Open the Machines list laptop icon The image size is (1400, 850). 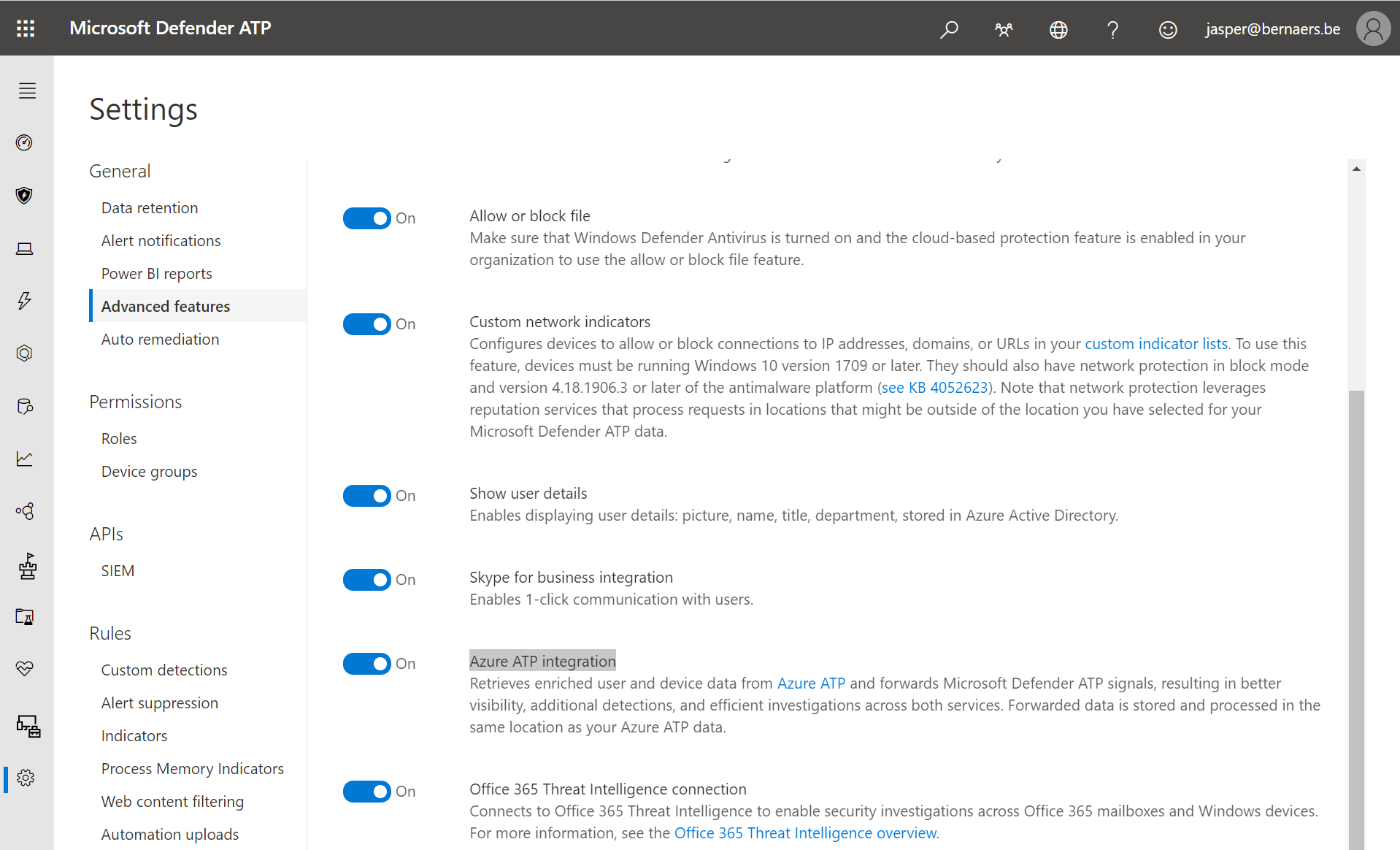pos(24,248)
